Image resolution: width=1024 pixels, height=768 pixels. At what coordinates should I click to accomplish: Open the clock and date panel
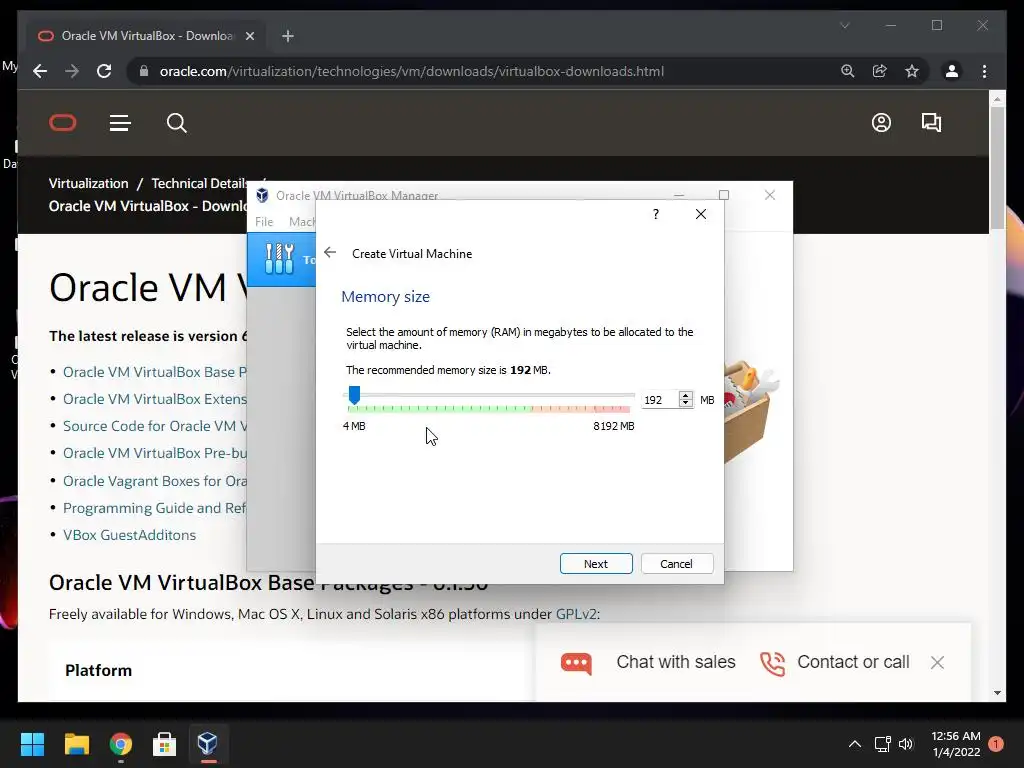tap(955, 744)
